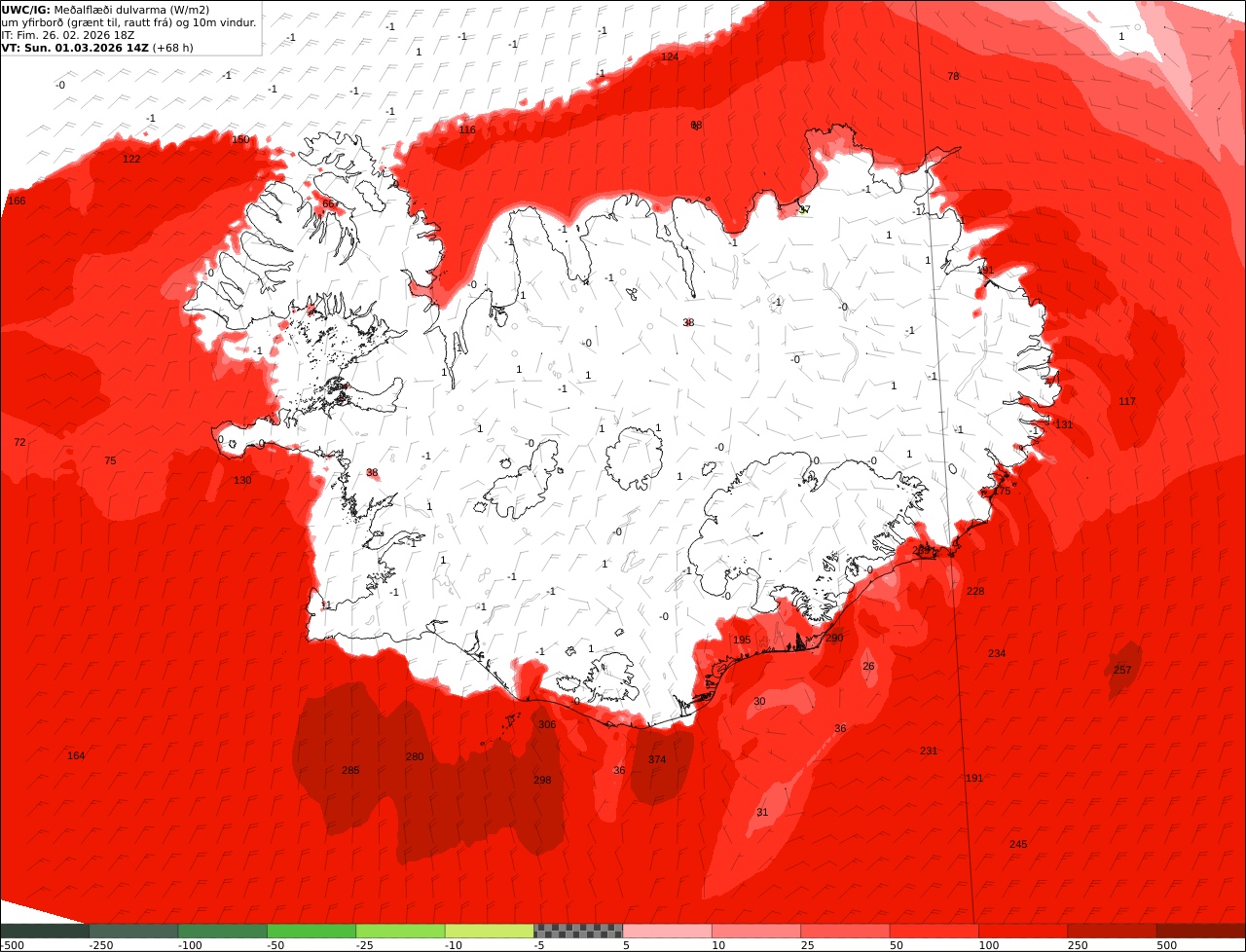The height and width of the screenshot is (952, 1246).
Task: Click the flux value 116 off the north coast
Action: [x=467, y=129]
